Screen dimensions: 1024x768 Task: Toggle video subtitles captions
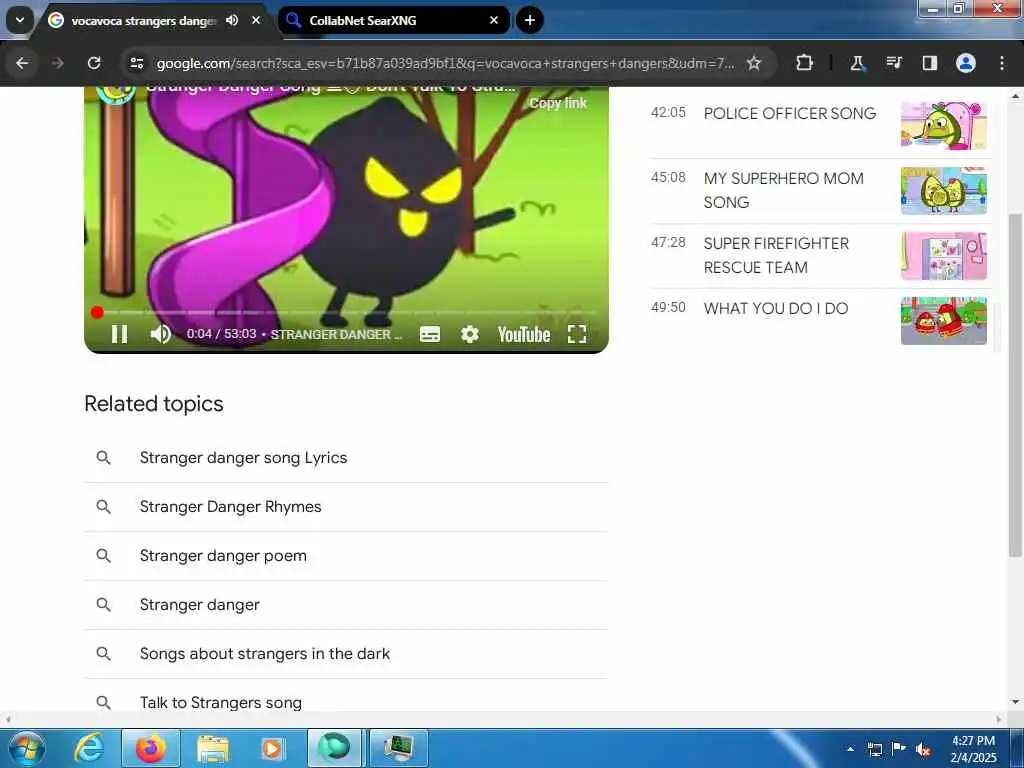click(x=430, y=334)
